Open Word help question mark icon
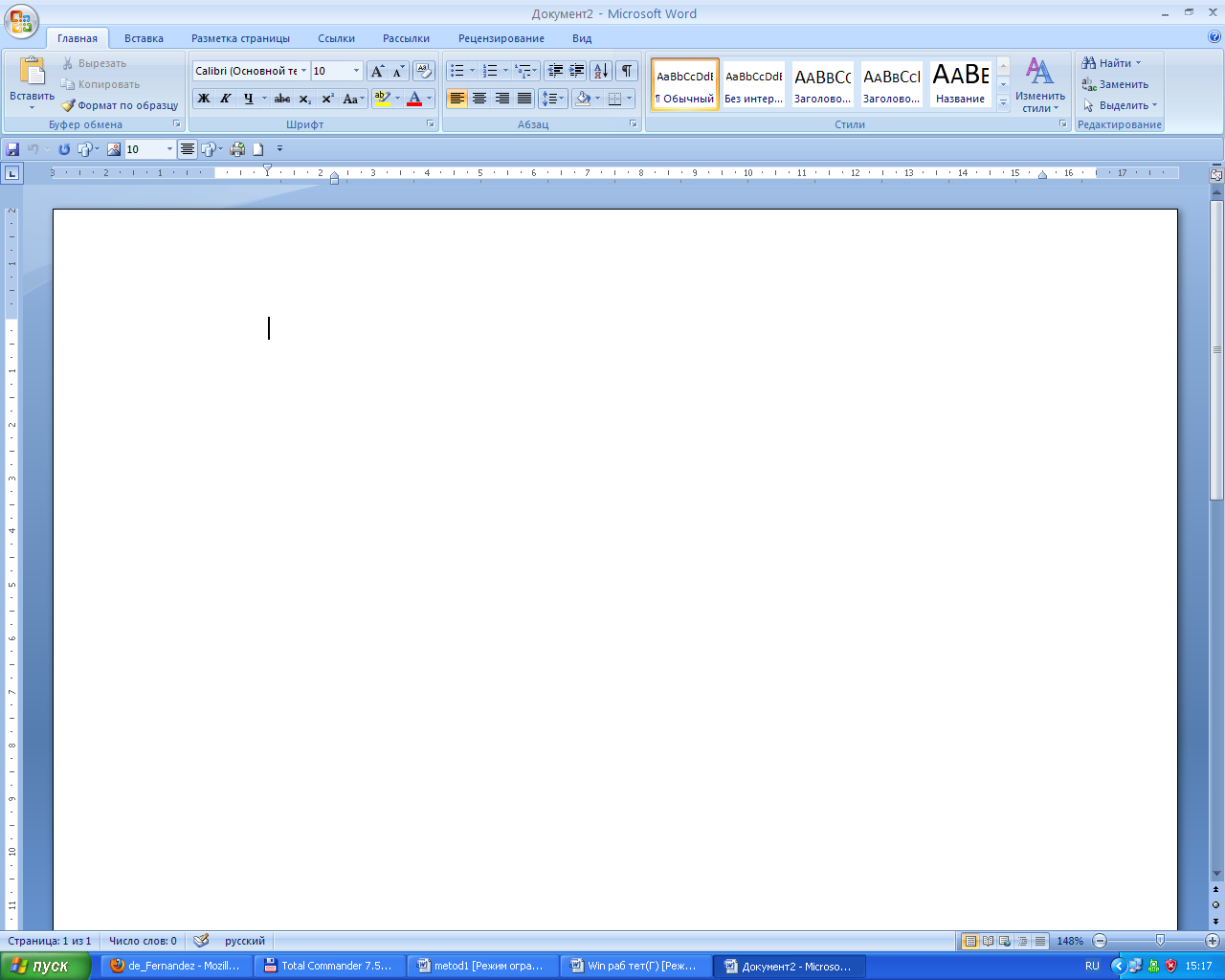The height and width of the screenshot is (980, 1225). tap(1214, 37)
